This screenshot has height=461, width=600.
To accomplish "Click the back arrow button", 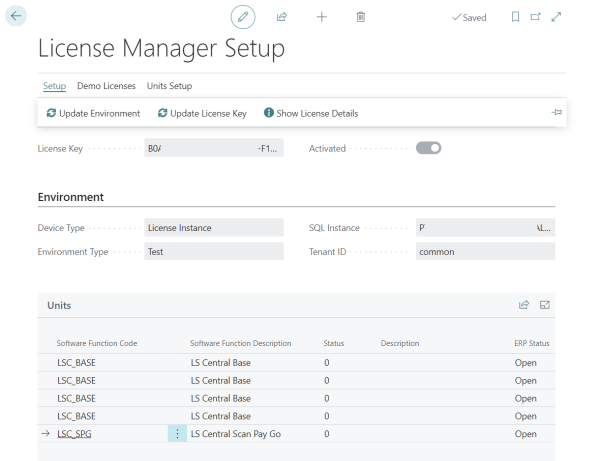I will tap(17, 17).
